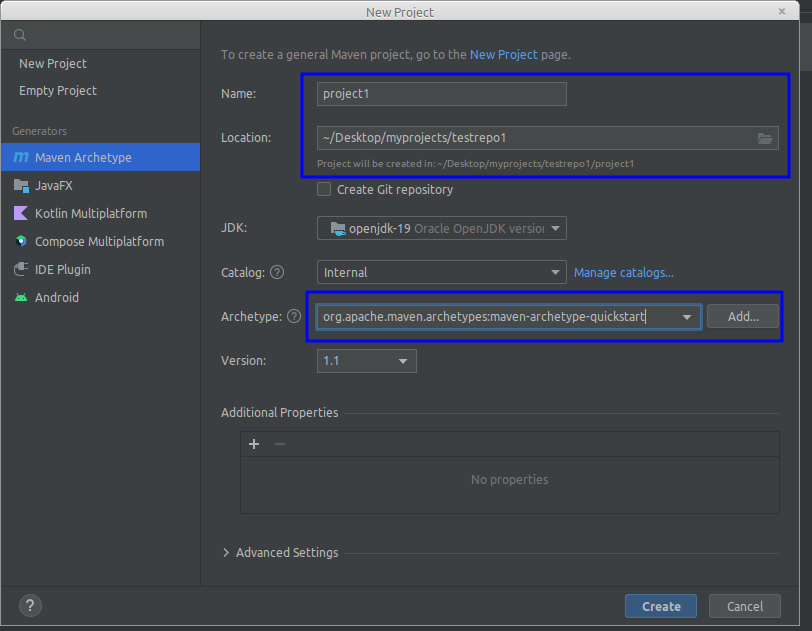This screenshot has height=631, width=812.
Task: Add a new additional property with plus
Action: (x=254, y=444)
